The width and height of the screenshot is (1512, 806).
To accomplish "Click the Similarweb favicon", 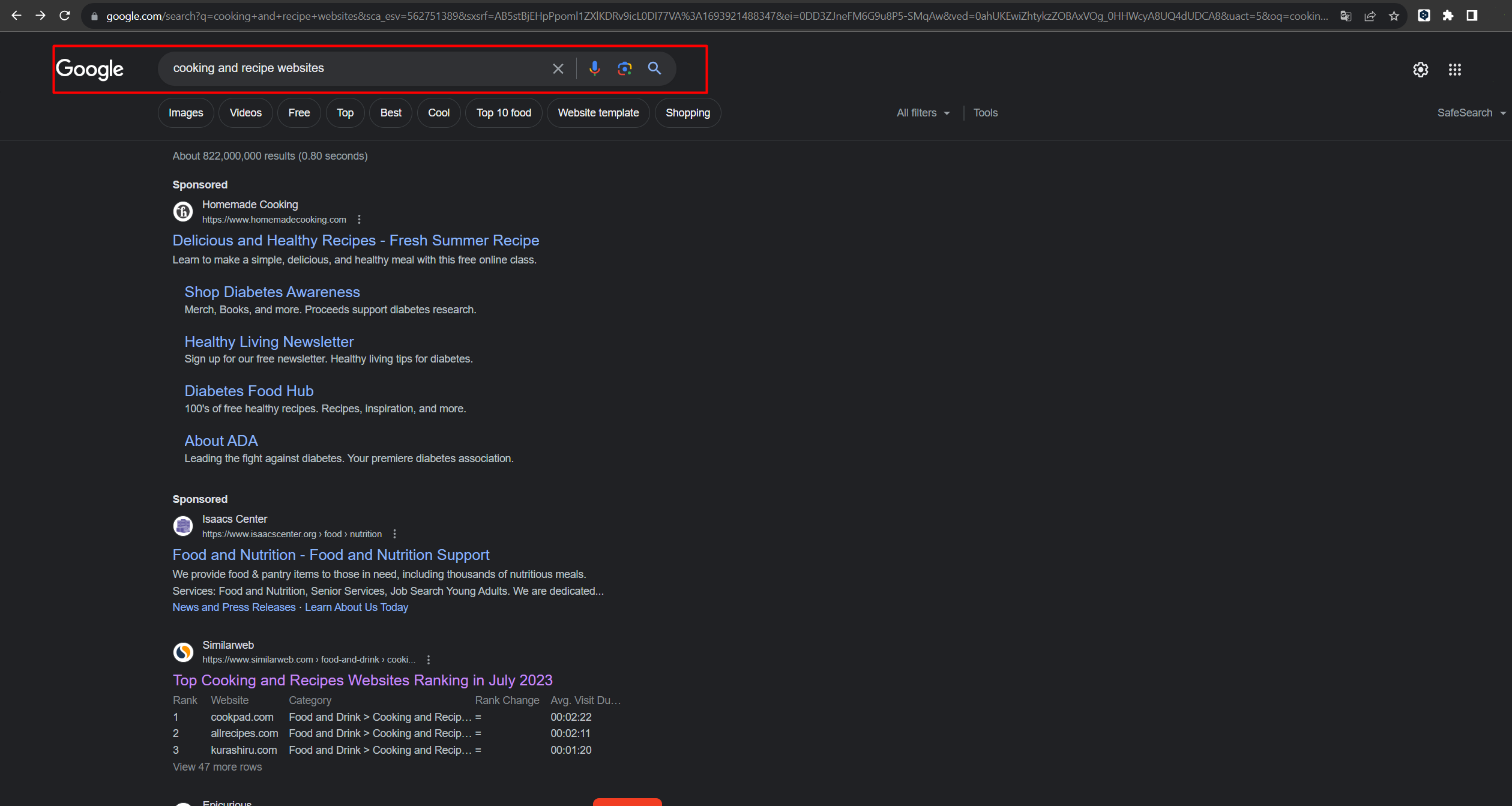I will click(183, 652).
